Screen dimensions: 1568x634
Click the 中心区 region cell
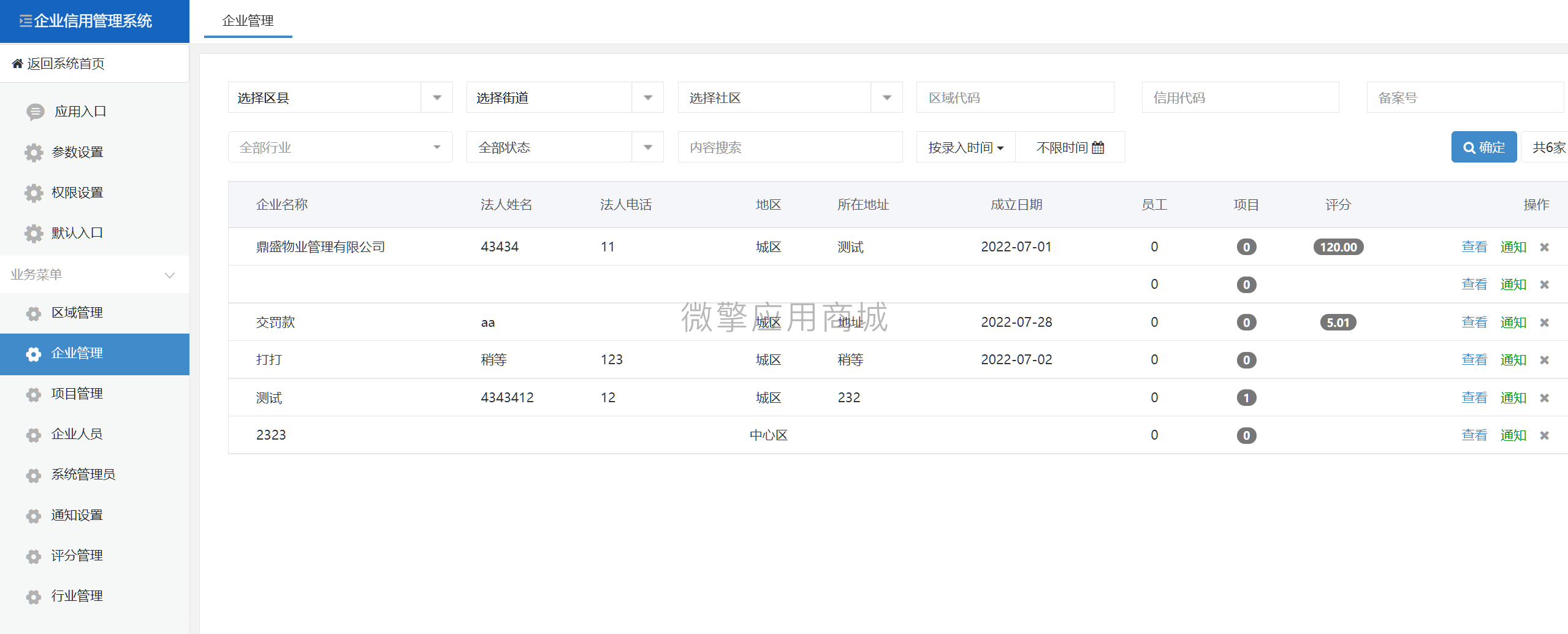coord(768,435)
